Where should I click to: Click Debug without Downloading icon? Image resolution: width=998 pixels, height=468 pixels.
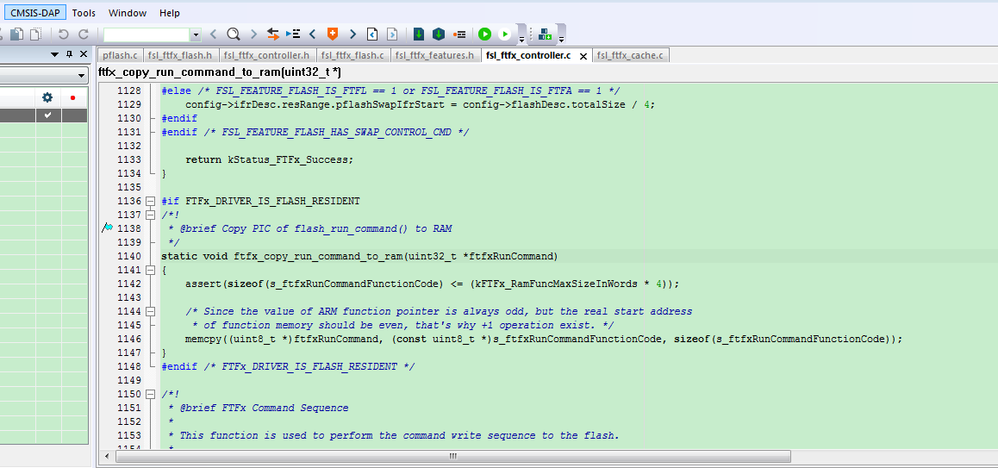click(x=505, y=34)
